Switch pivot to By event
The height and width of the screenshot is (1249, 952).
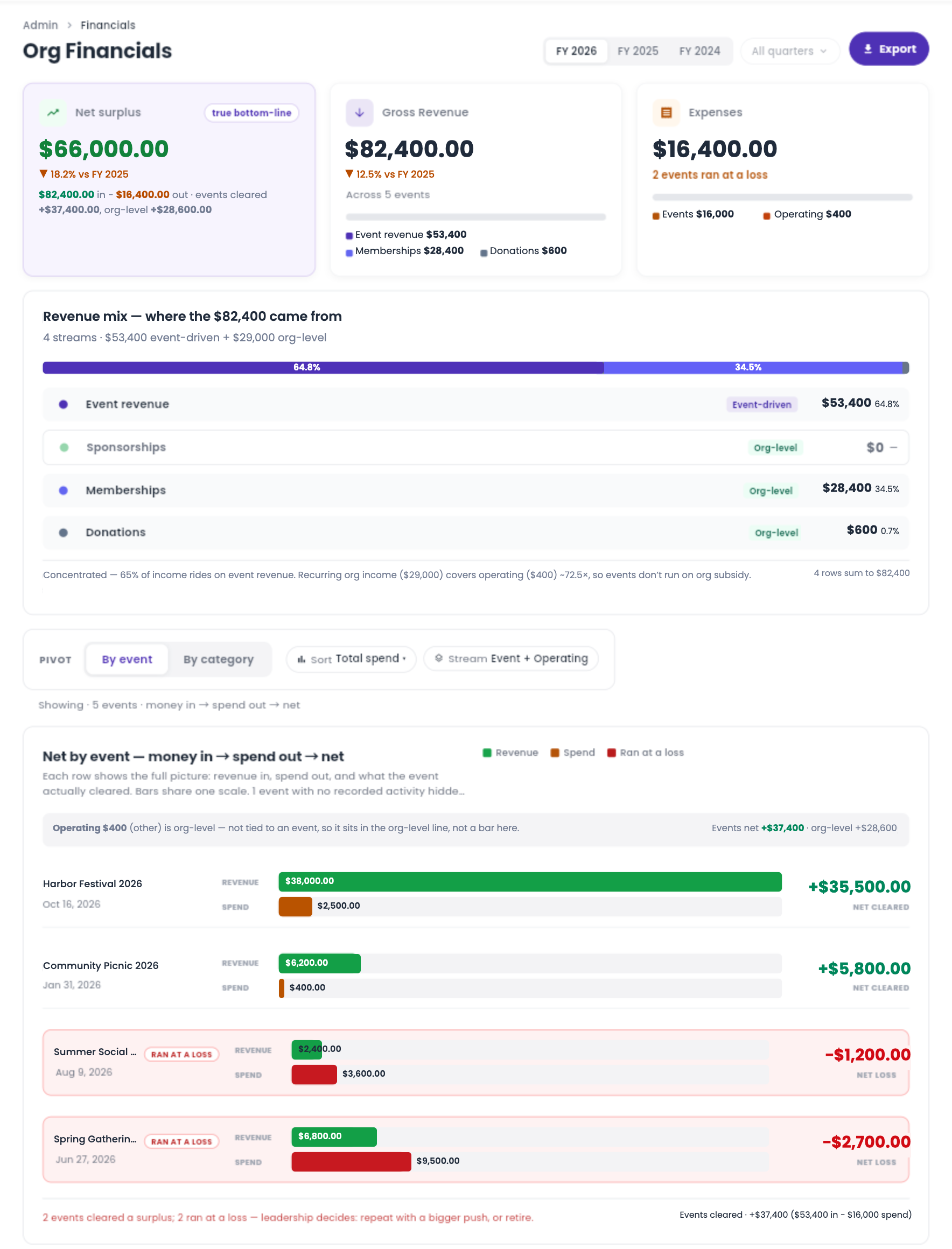click(127, 659)
